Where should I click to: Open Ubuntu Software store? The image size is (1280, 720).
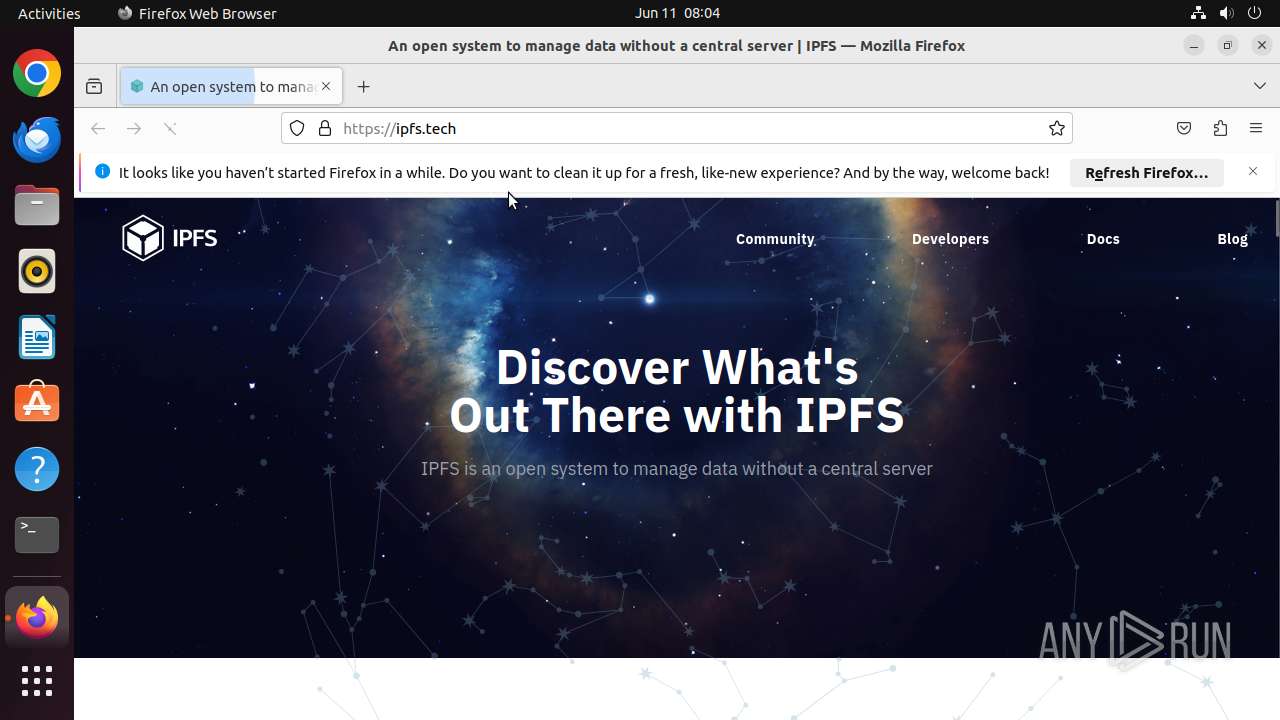tap(37, 403)
